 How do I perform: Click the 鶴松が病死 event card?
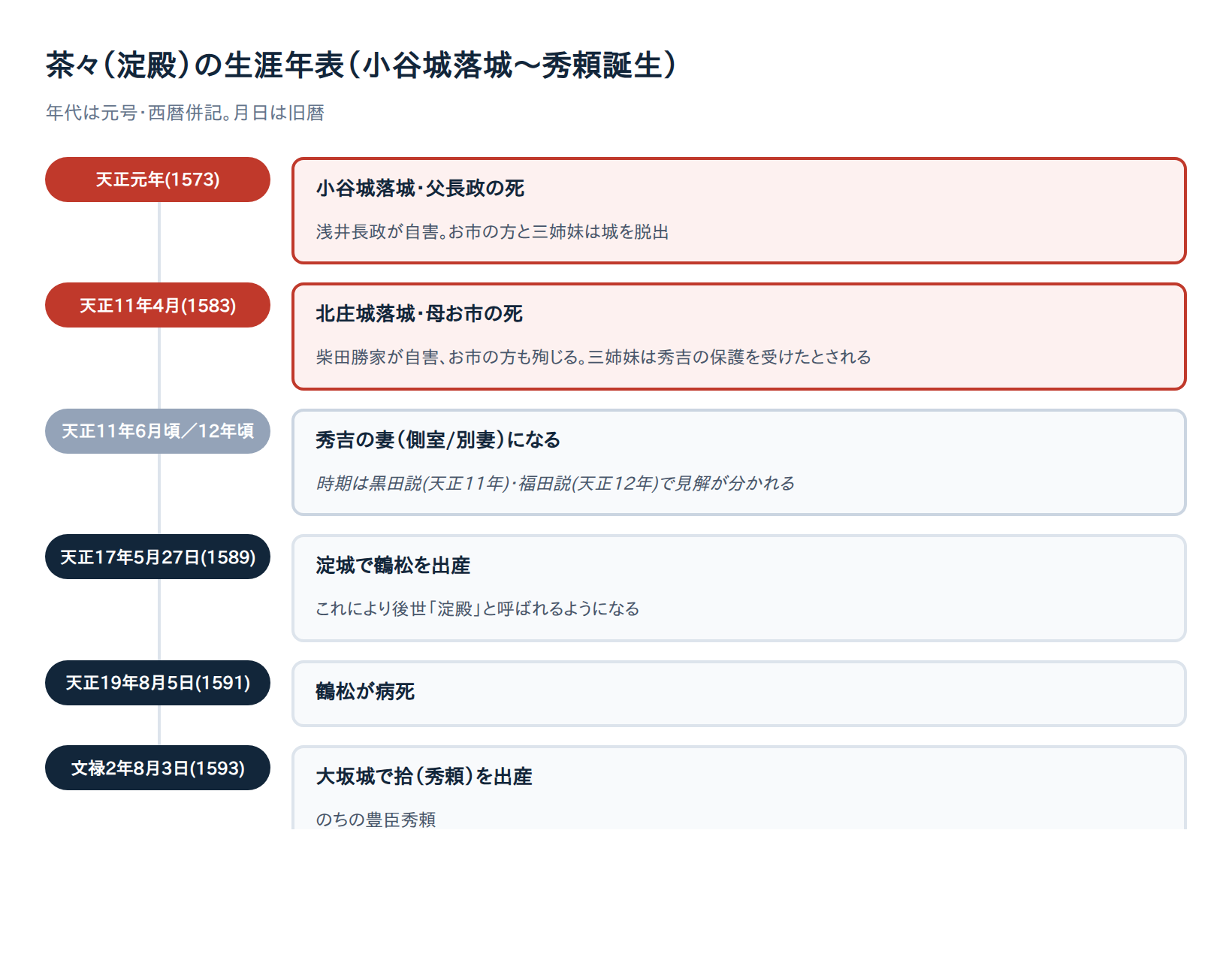pyautogui.click(x=739, y=693)
